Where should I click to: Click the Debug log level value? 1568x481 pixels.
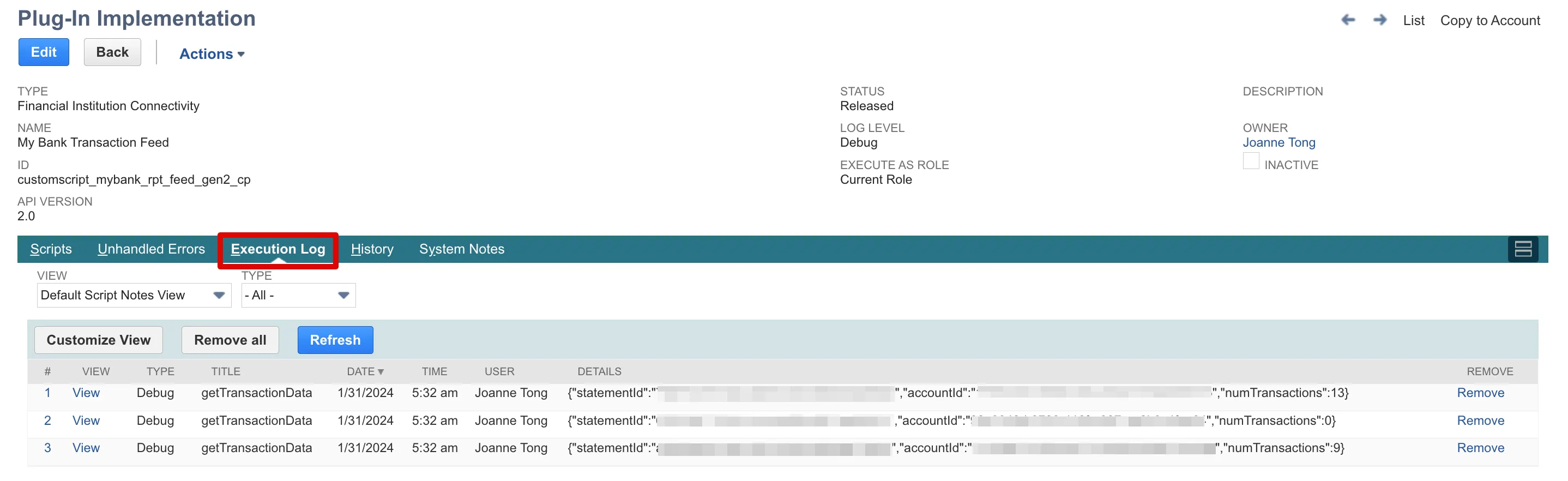[859, 142]
